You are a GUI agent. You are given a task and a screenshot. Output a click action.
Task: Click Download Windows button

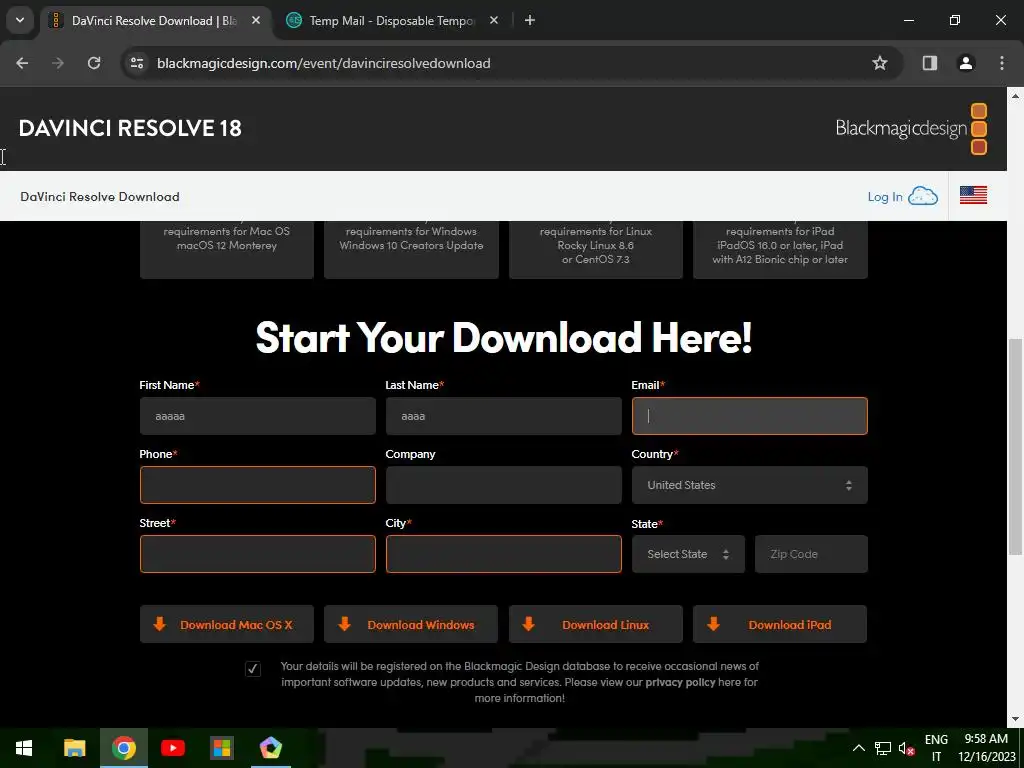pyautogui.click(x=411, y=624)
